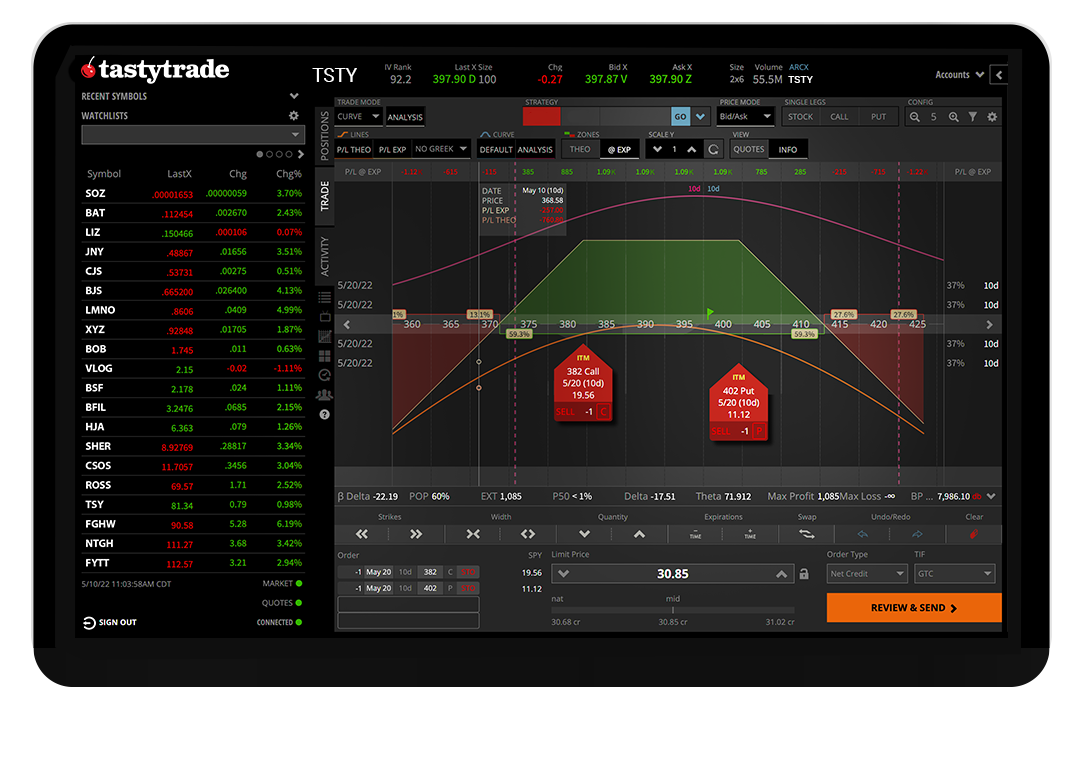Screen dimensions: 1083x759
Task: Click the history clock icon in the sidebar
Action: coord(324,376)
